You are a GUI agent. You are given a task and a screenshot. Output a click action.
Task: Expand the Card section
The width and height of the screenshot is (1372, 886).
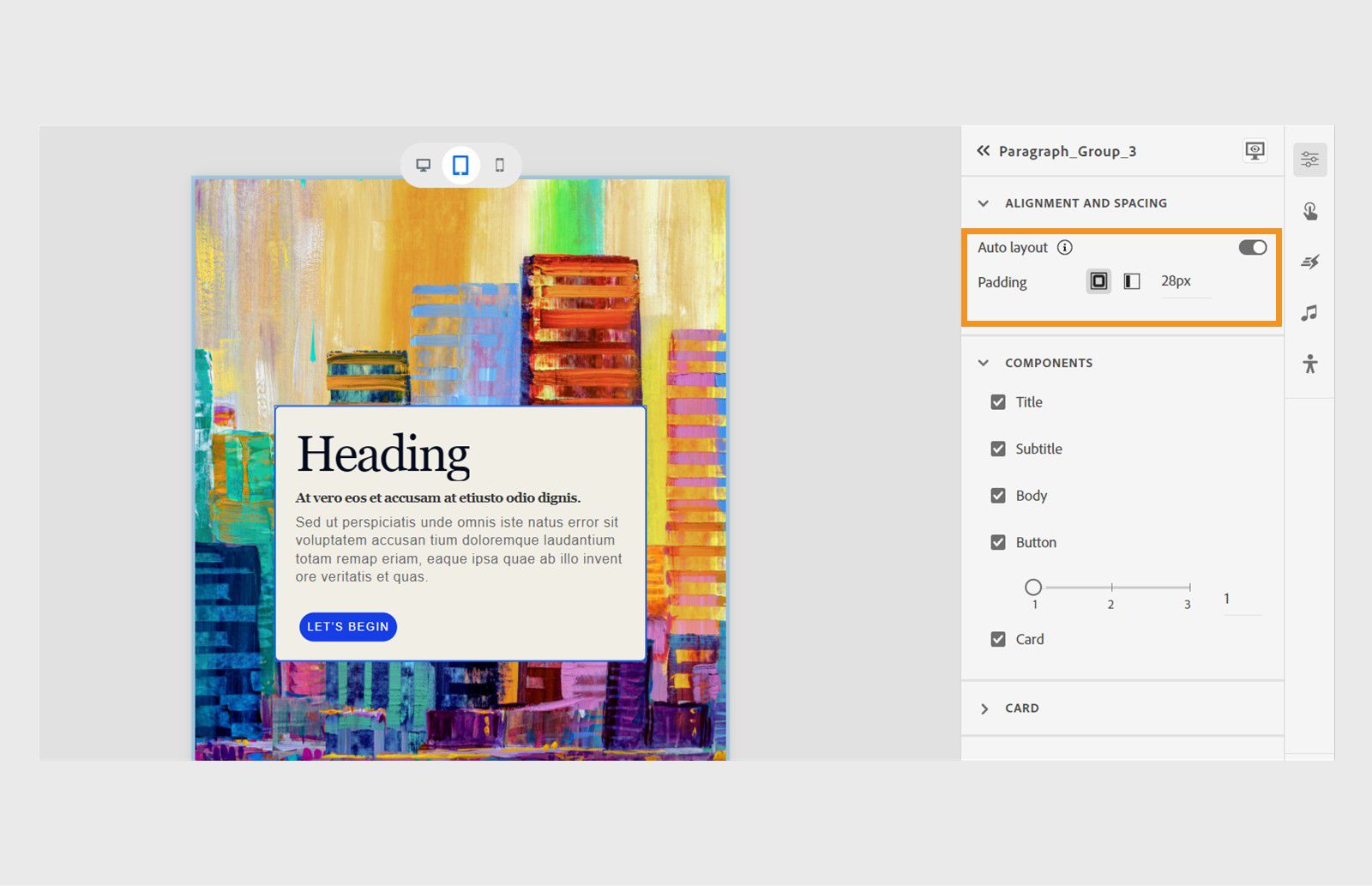(x=985, y=708)
